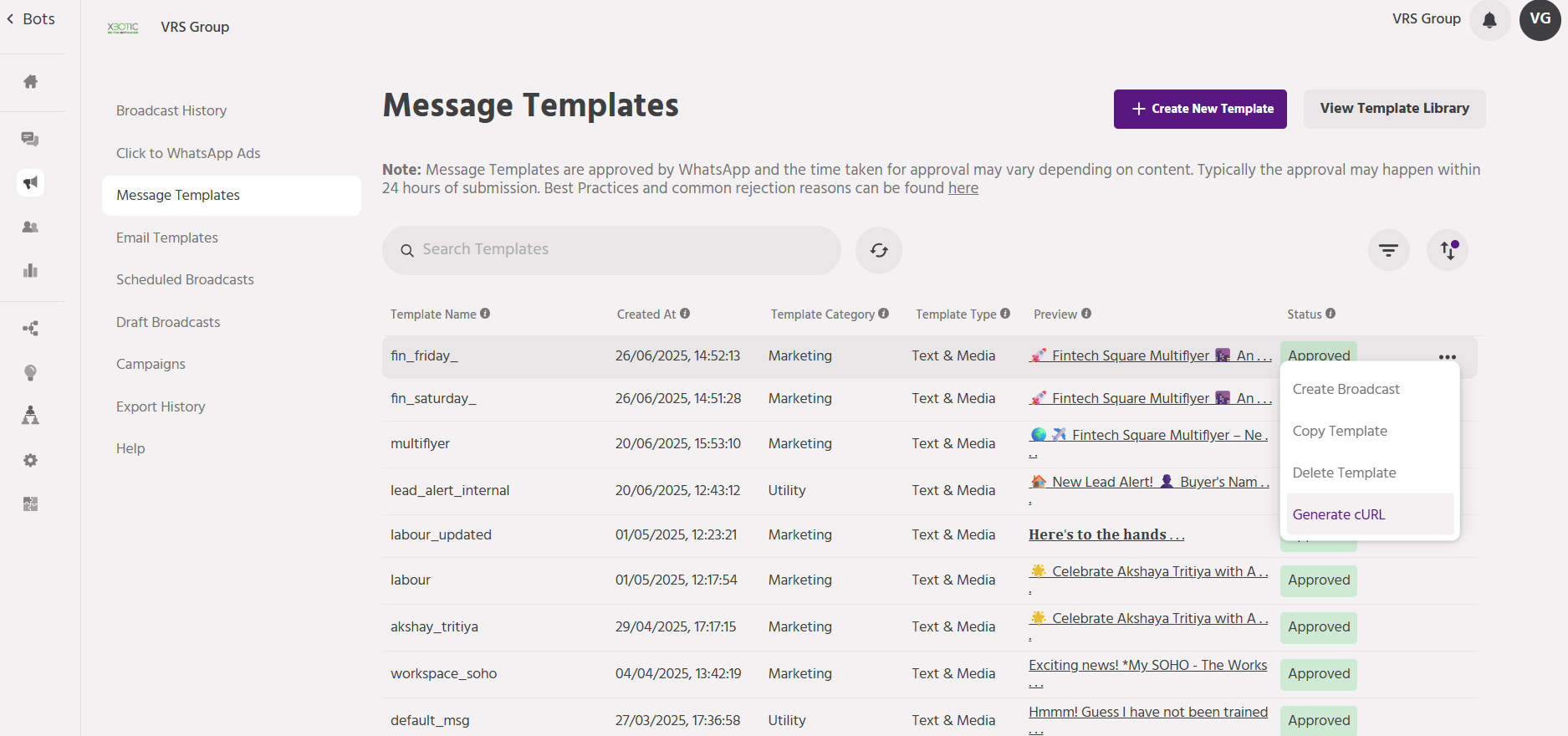The image size is (1568, 736).
Task: Select the megaphone broadcast sidebar icon
Action: tap(31, 182)
